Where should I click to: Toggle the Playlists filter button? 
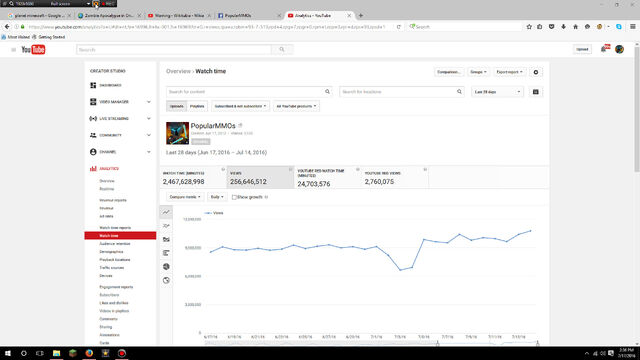197,106
